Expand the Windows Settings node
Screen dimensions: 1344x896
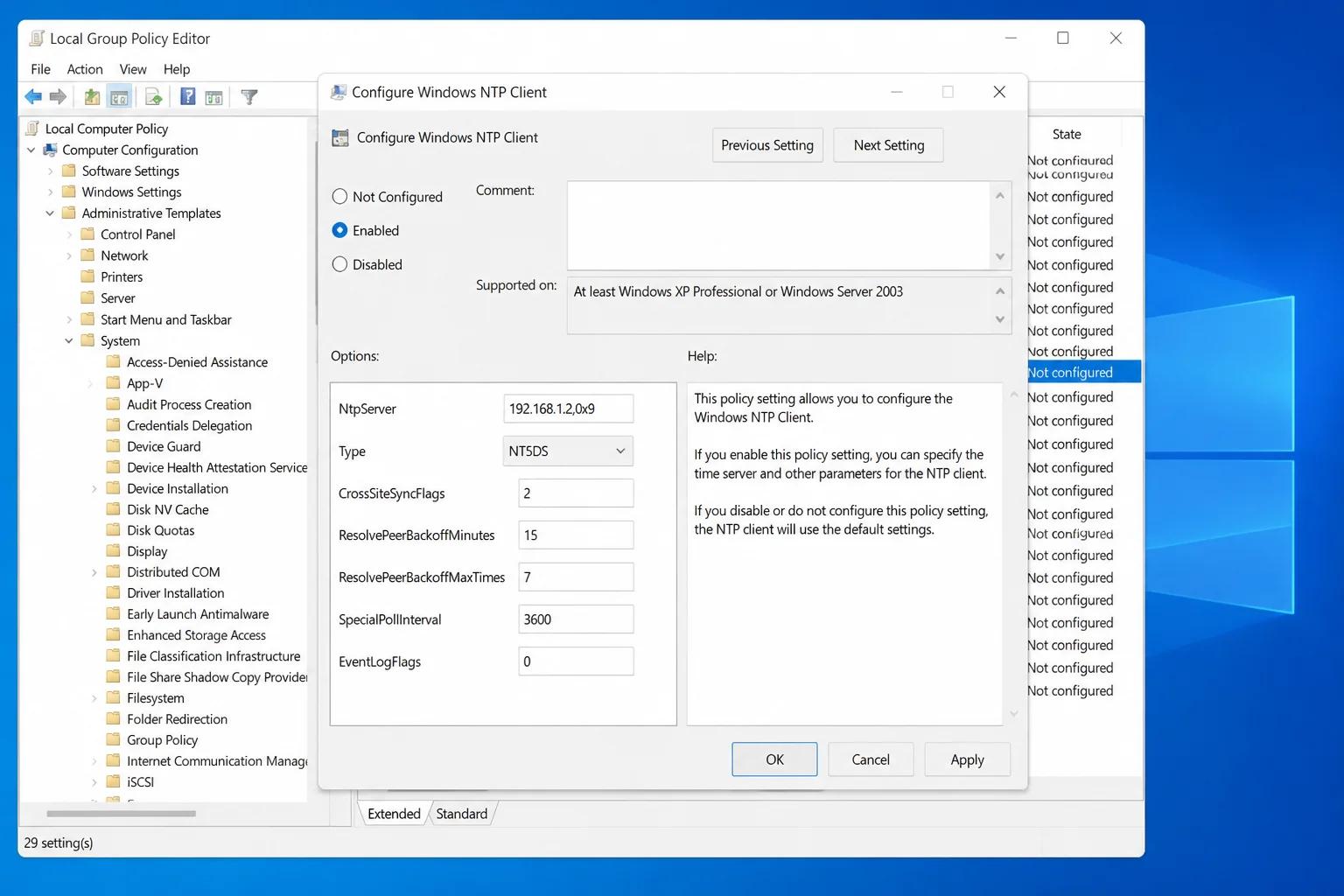(50, 192)
